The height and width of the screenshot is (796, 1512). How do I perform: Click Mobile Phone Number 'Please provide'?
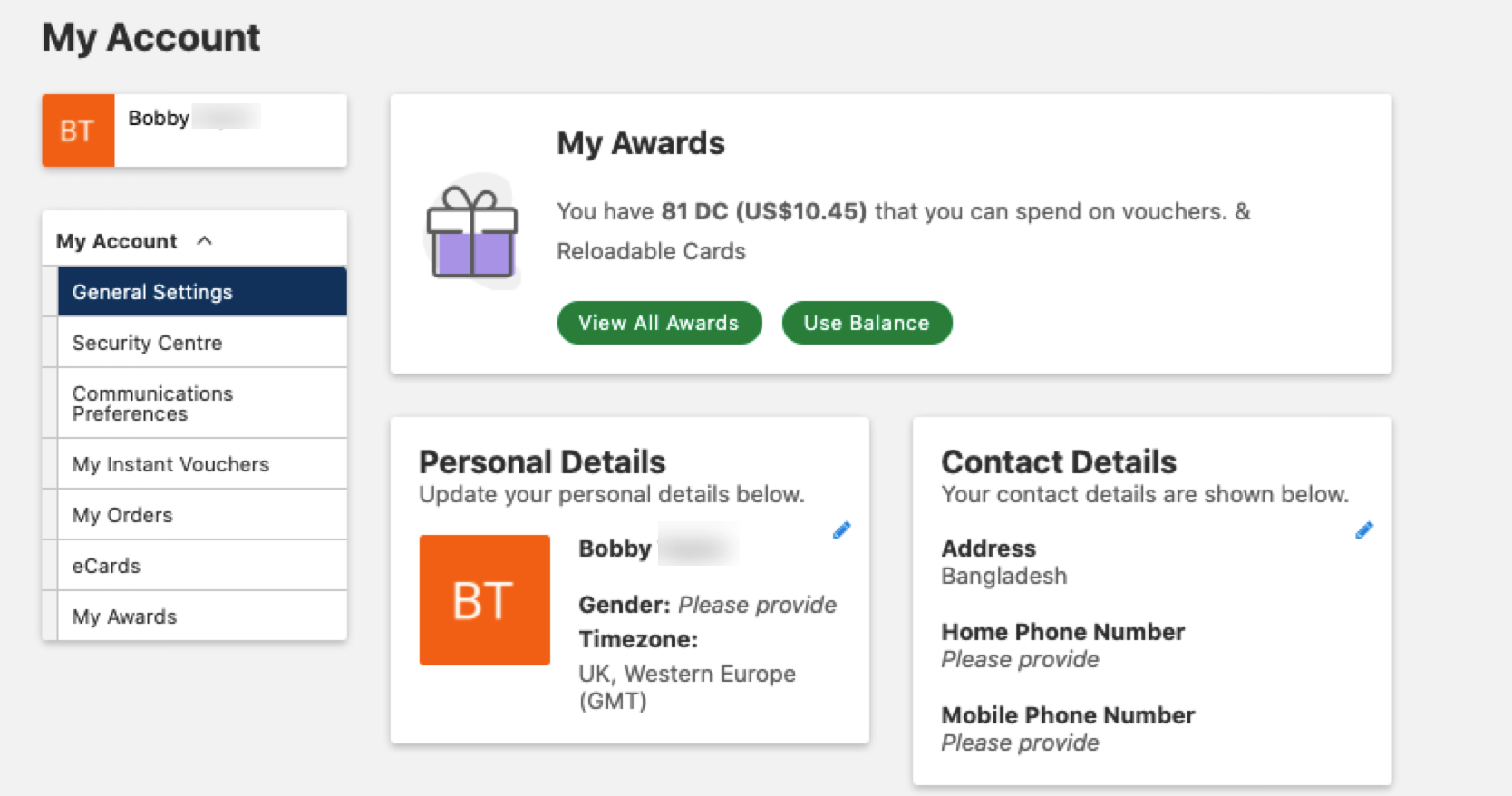click(1020, 743)
